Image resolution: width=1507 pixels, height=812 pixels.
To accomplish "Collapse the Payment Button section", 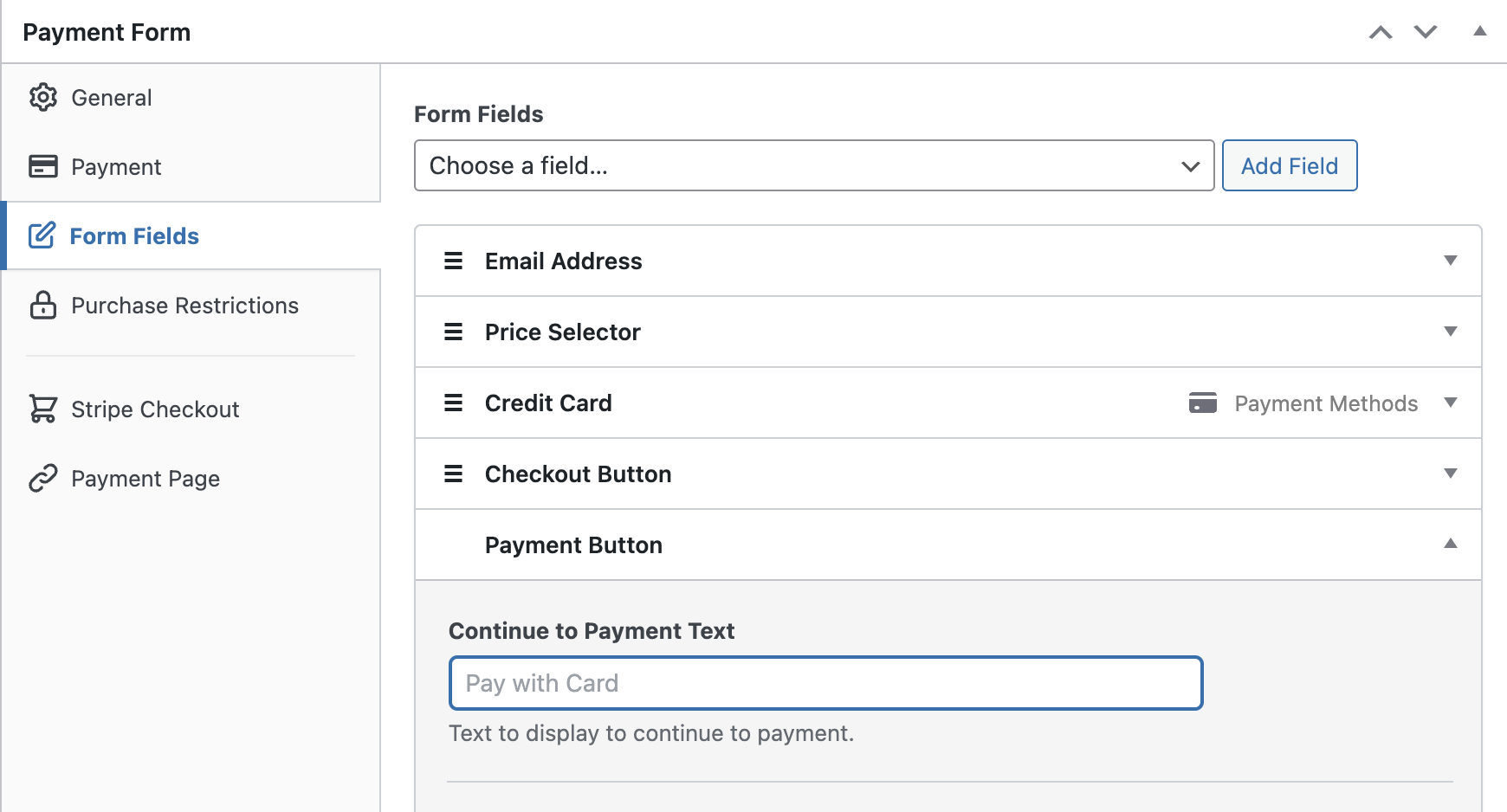I will [1449, 545].
